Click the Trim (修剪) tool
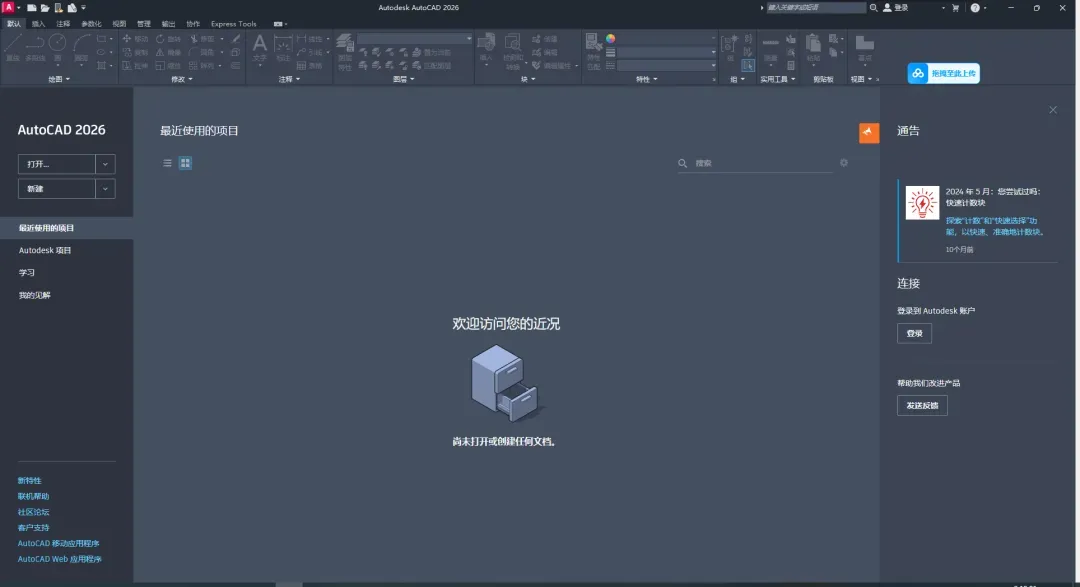Screen dimensions: 1080x587 (x=202, y=39)
